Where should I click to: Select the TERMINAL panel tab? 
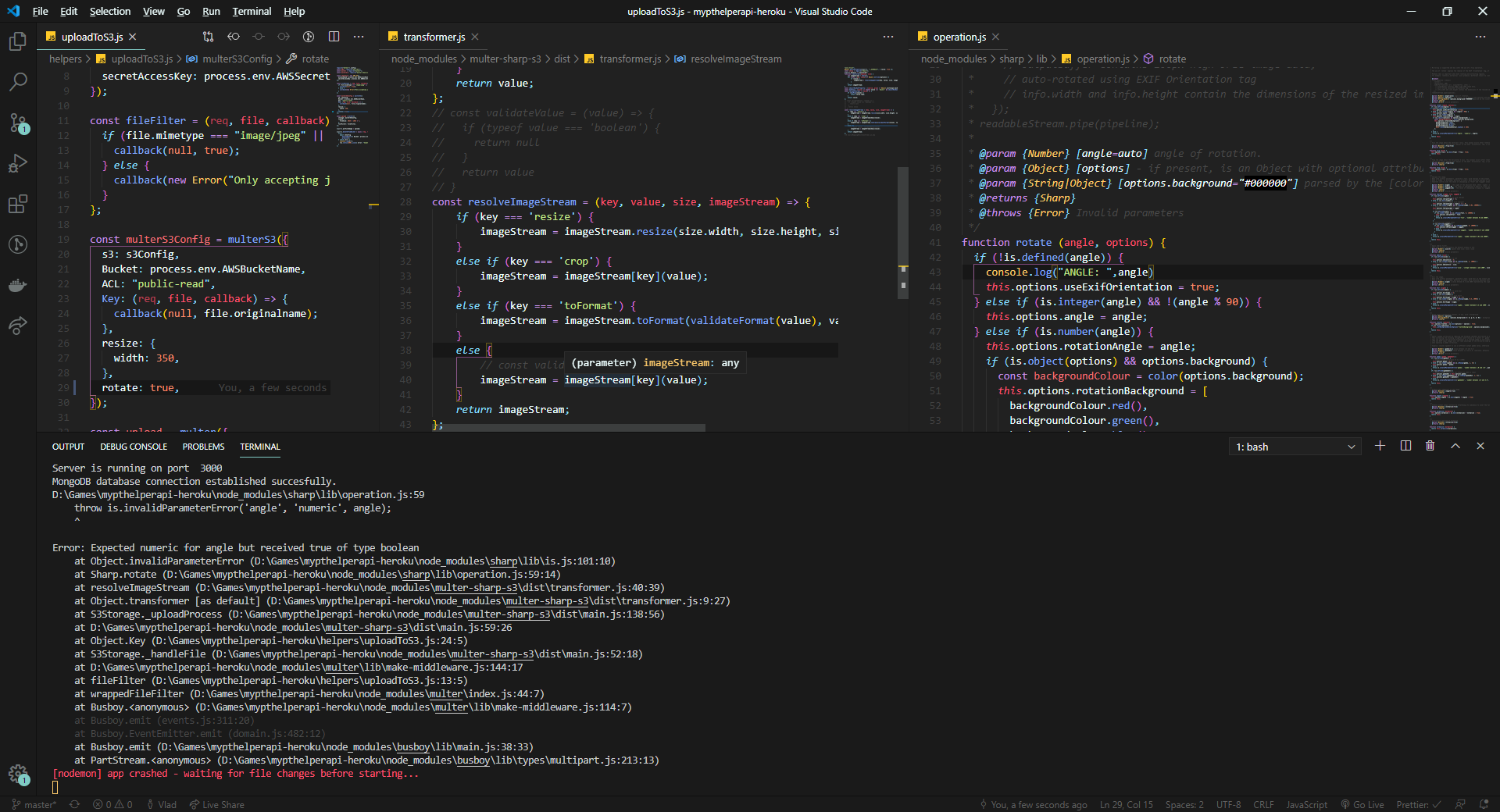260,447
